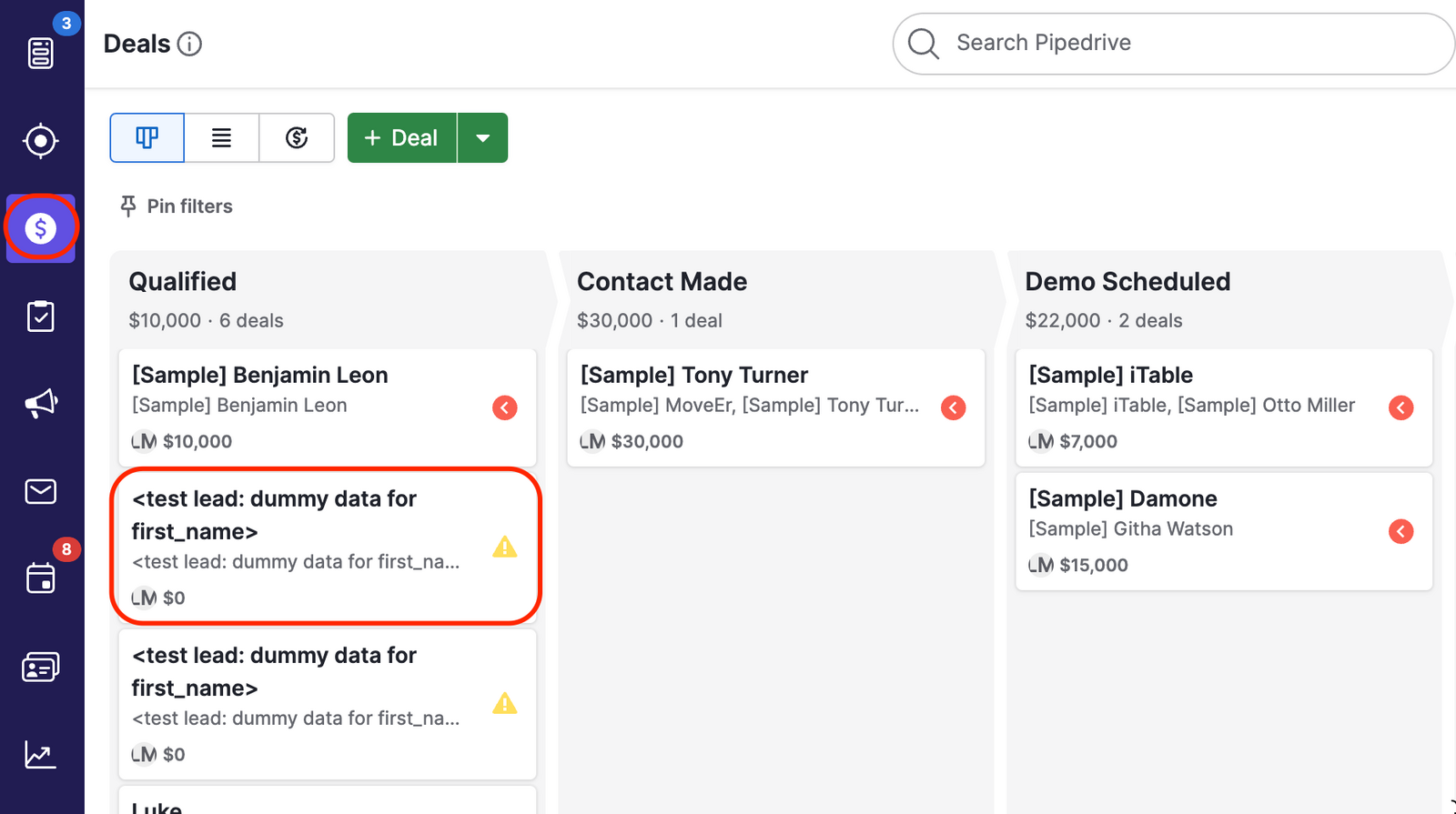Image resolution: width=1456 pixels, height=814 pixels.
Task: Open Projects clipboard-check icon in sidebar
Action: tap(41, 317)
